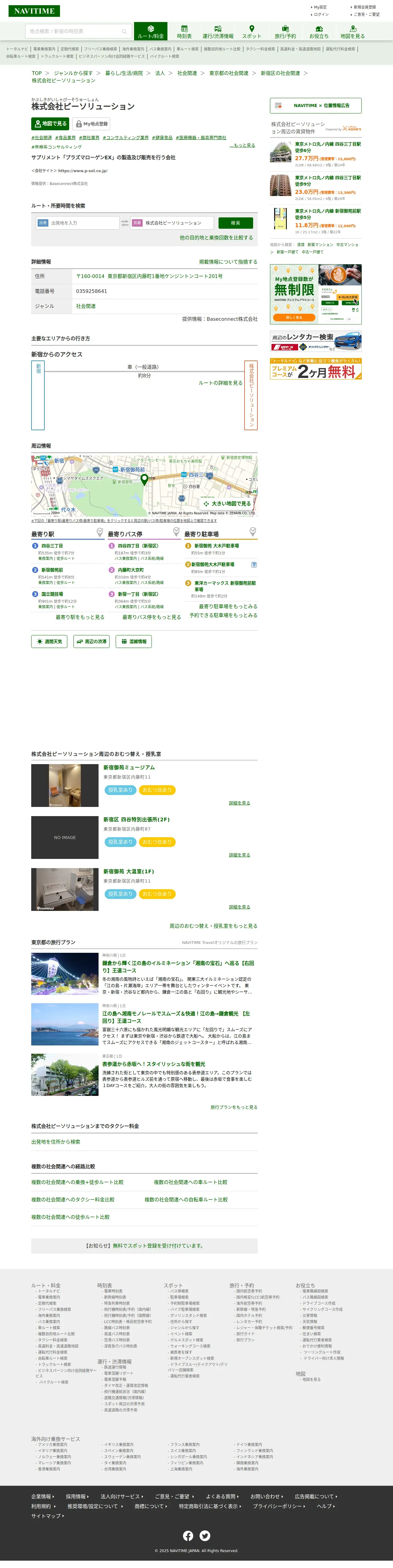
Task: Open the スポット tab
Action: click(x=252, y=32)
